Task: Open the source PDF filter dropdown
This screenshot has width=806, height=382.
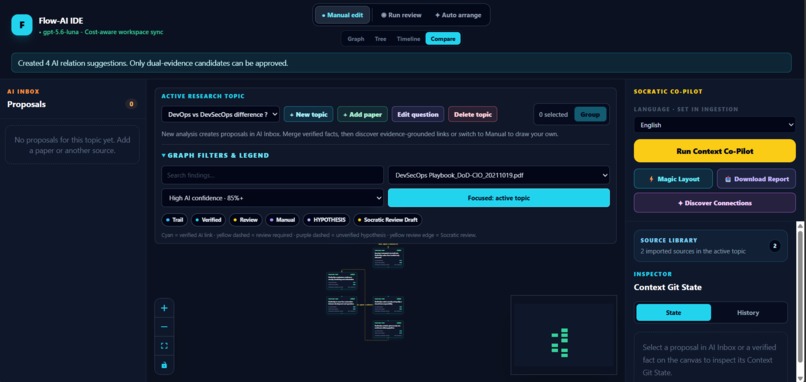Action: (499, 175)
